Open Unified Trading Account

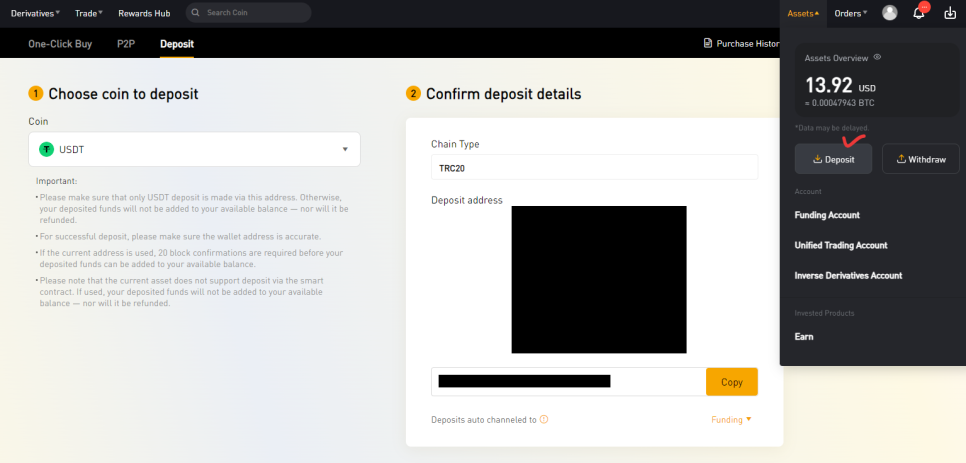pos(841,245)
